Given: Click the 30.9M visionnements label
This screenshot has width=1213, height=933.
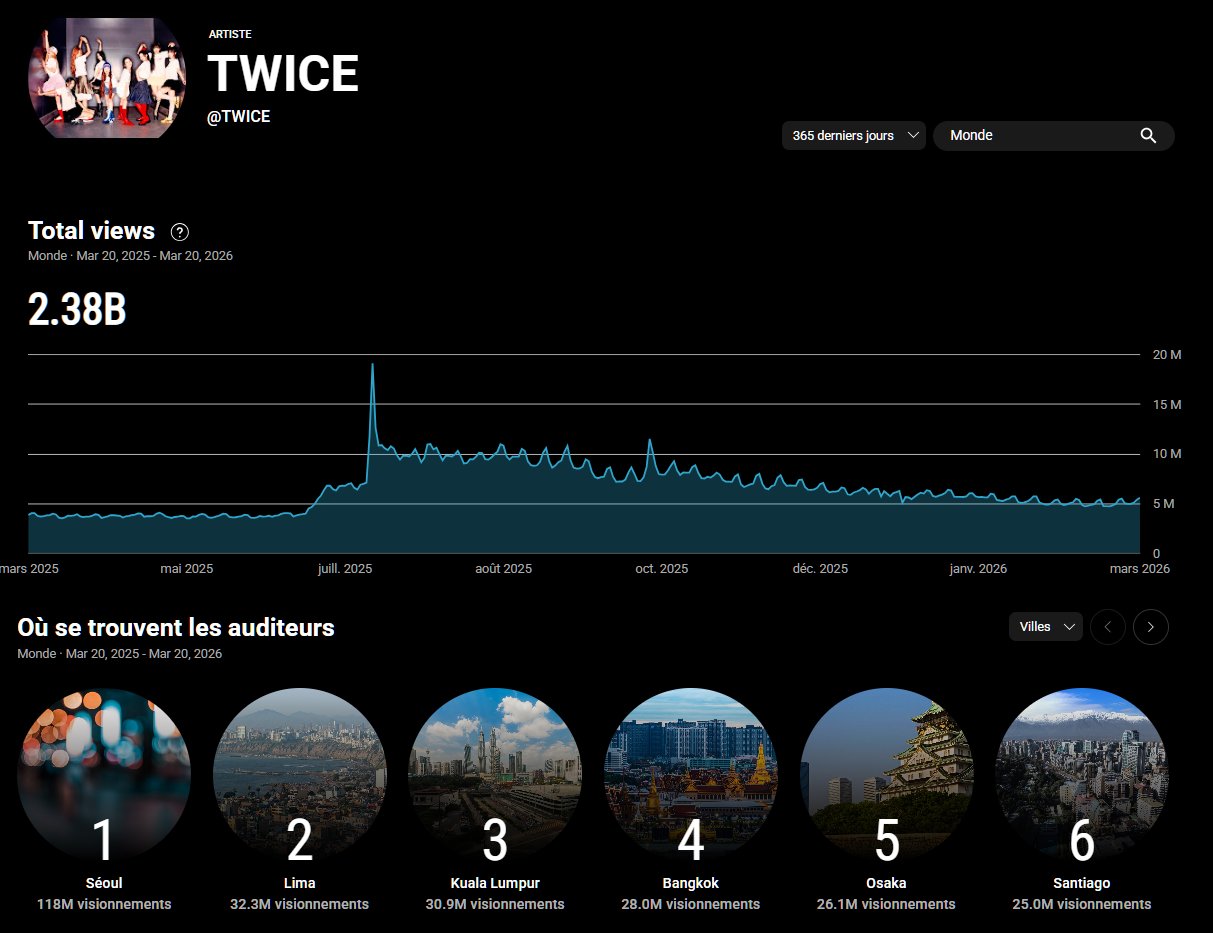Looking at the screenshot, I should click(x=495, y=904).
